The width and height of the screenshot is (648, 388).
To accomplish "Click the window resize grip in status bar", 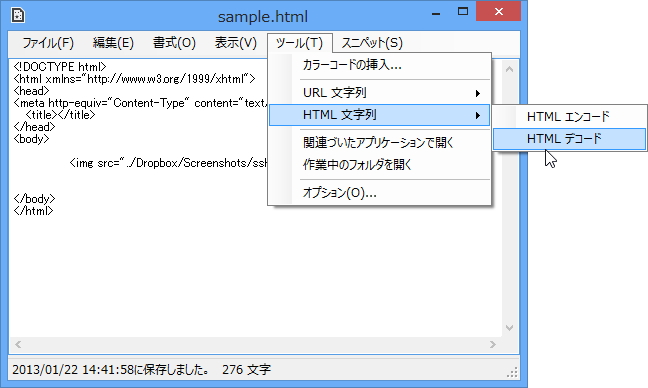I will [512, 373].
